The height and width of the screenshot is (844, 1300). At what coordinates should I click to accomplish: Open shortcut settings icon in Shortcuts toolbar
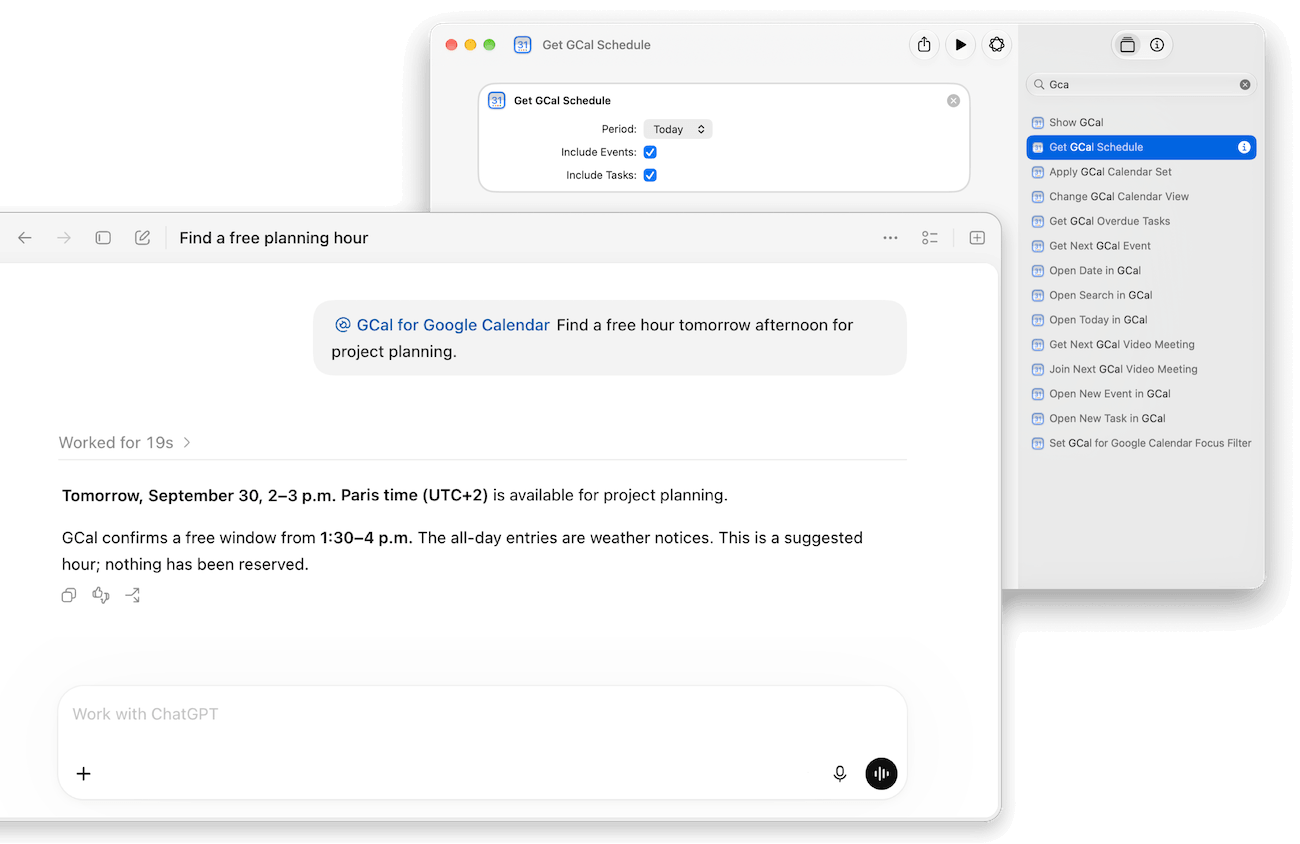997,45
